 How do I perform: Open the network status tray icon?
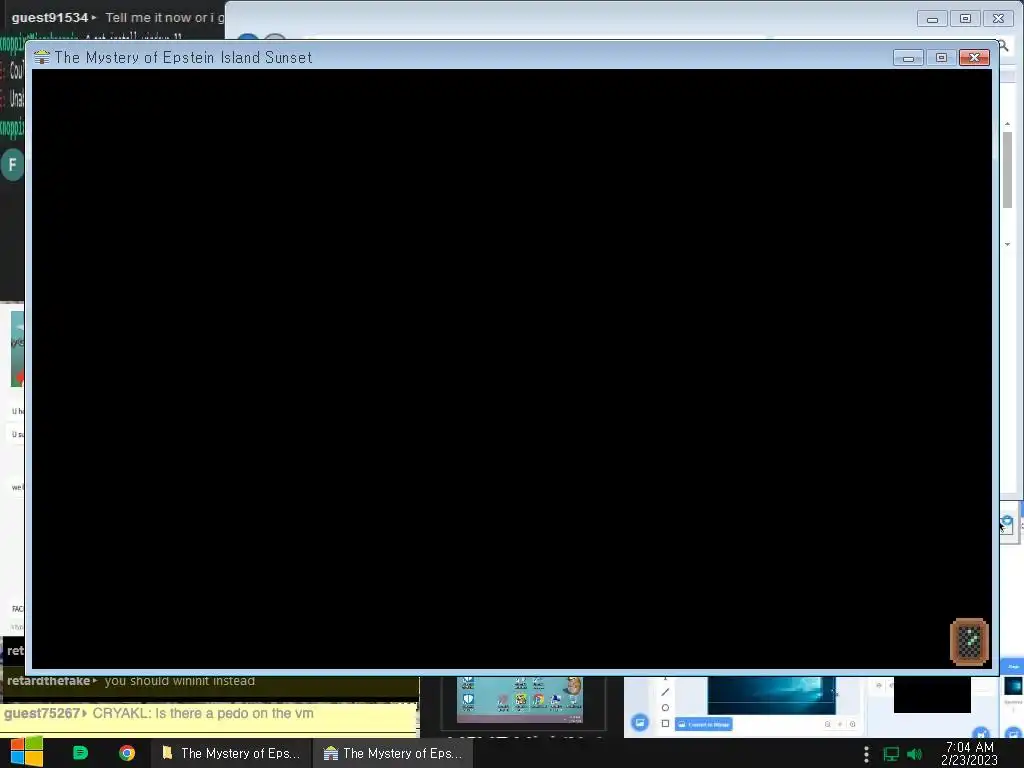(891, 754)
